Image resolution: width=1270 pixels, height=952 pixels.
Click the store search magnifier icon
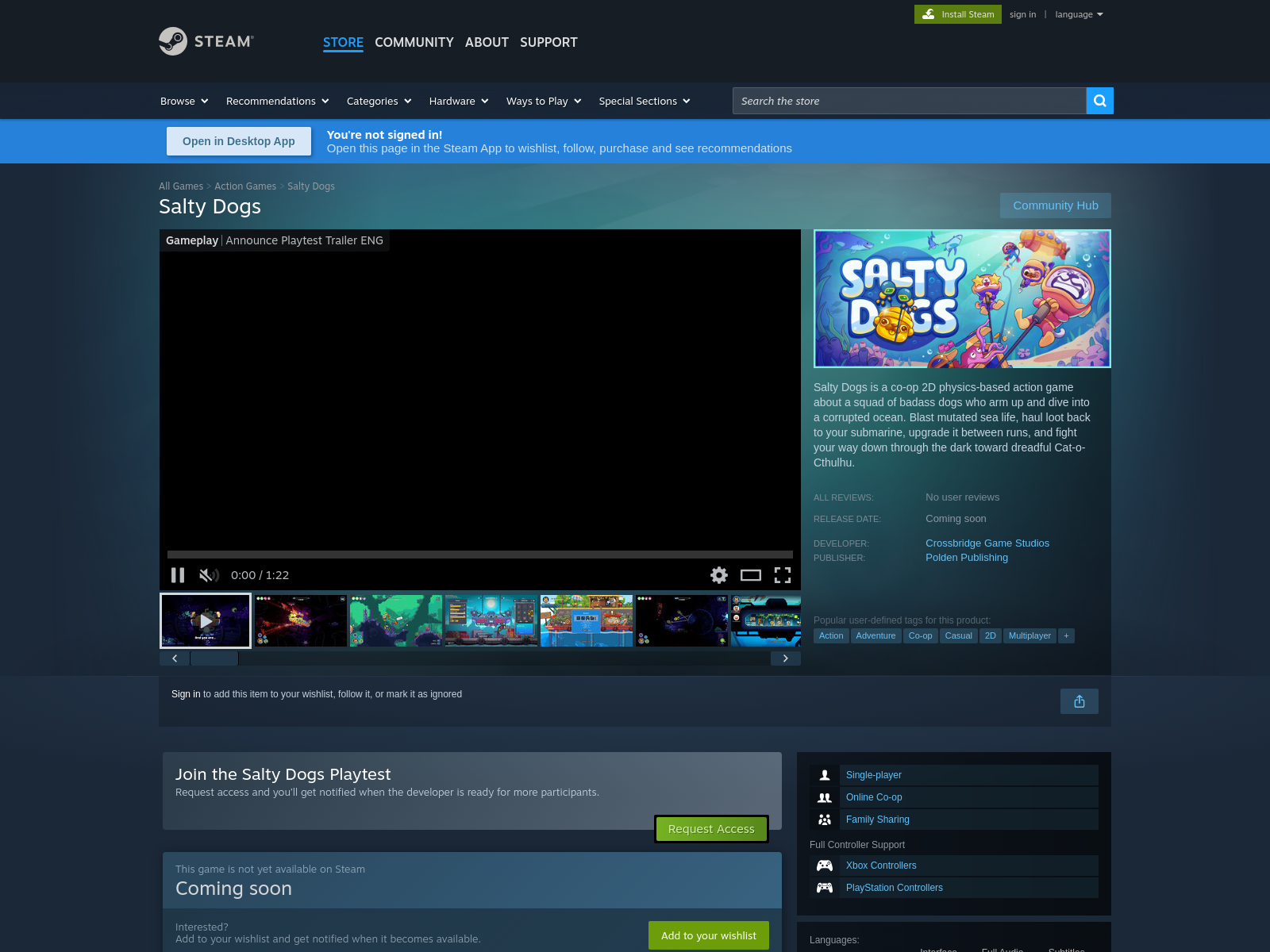point(1099,101)
